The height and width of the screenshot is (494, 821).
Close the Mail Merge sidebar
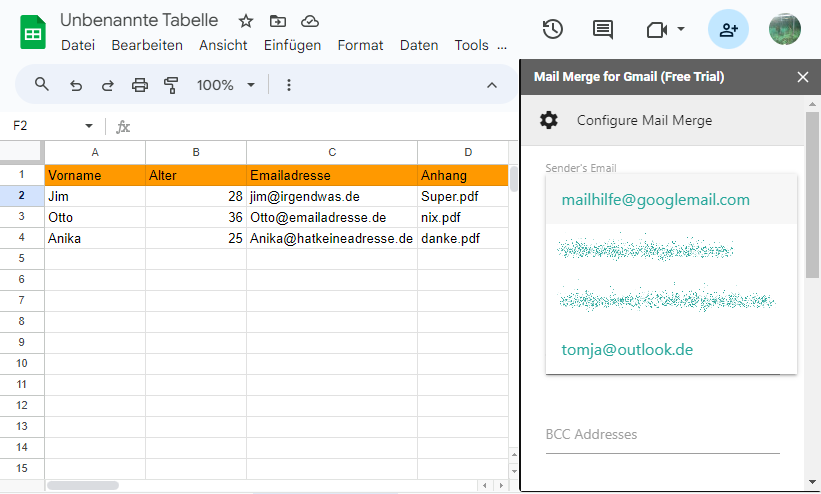pos(803,77)
